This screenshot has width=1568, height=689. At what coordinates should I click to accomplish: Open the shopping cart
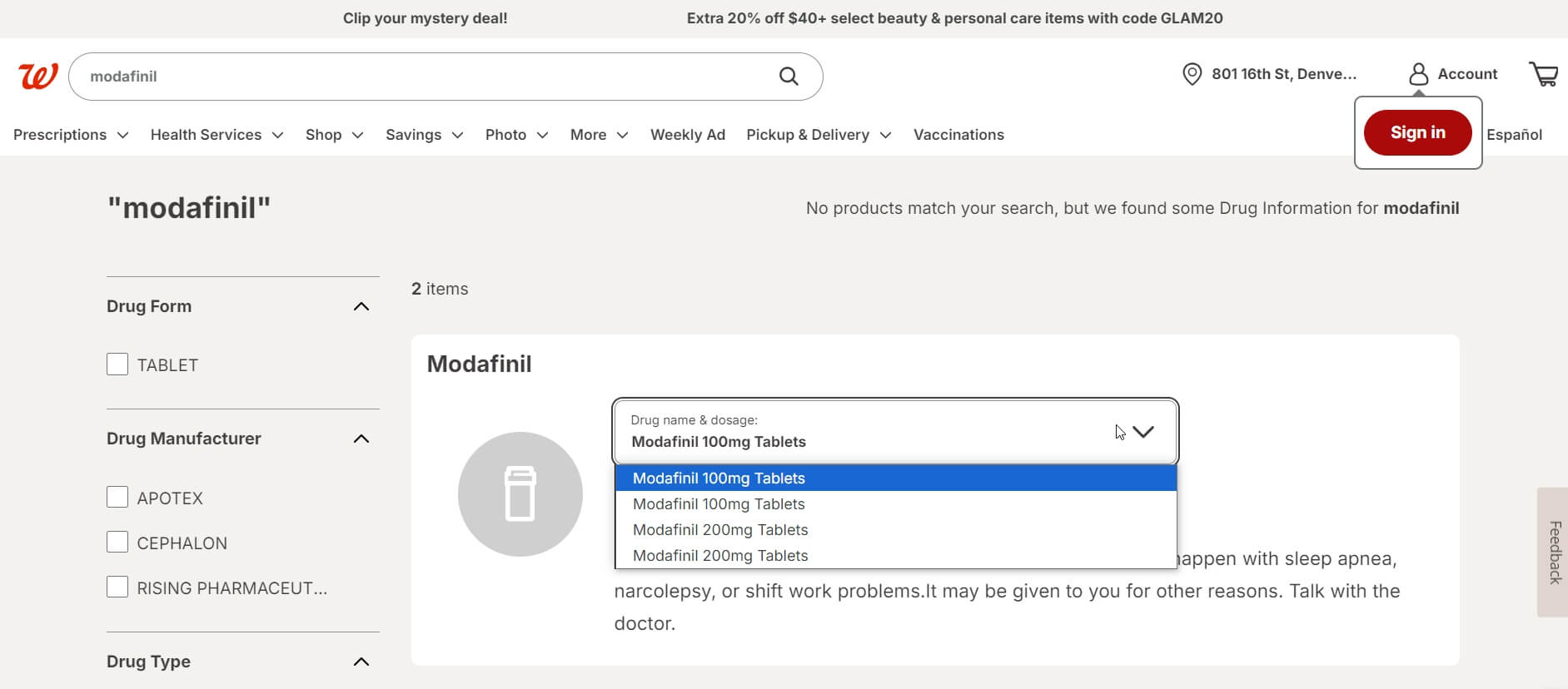coord(1543,74)
